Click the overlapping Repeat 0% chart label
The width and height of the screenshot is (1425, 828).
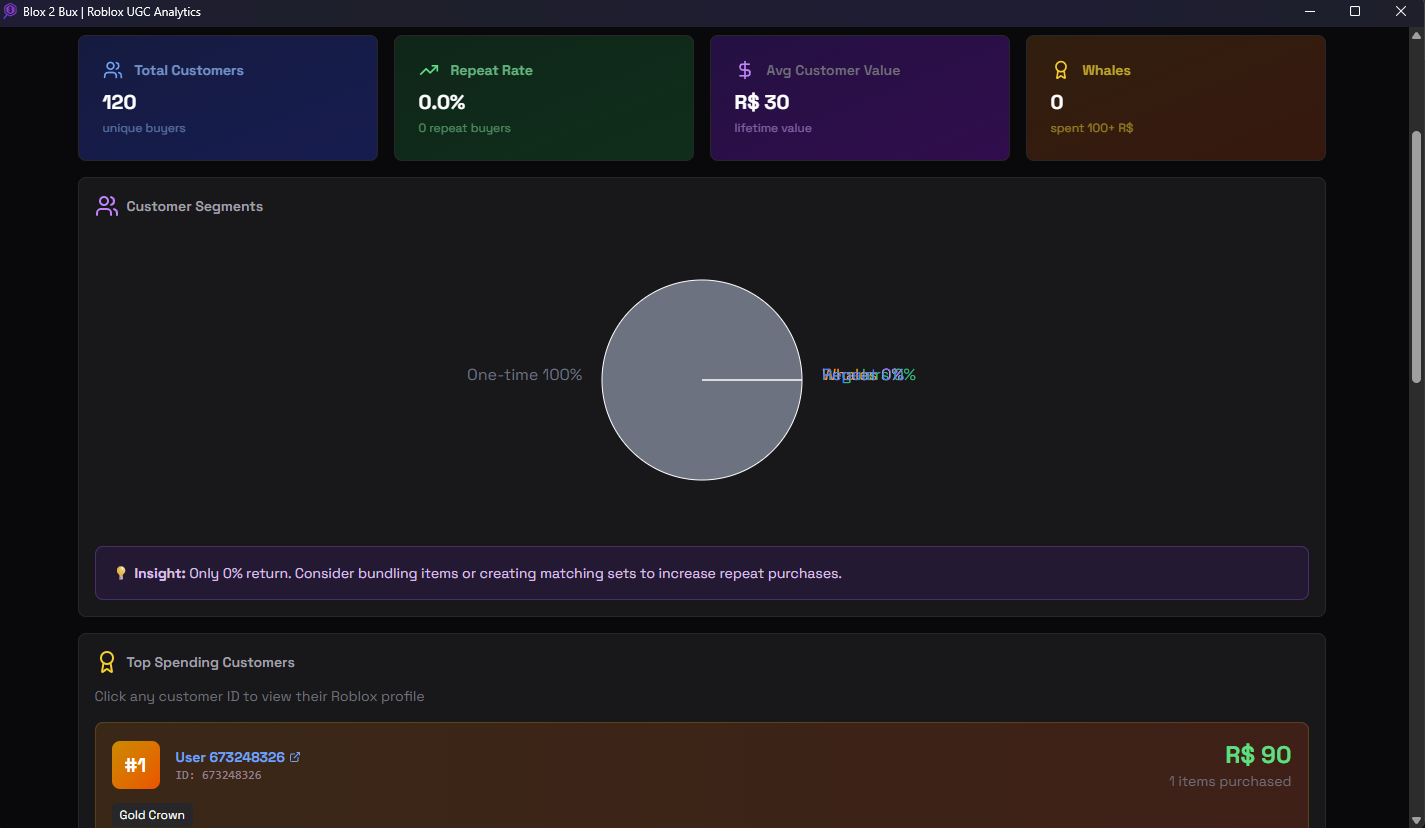[x=869, y=374]
